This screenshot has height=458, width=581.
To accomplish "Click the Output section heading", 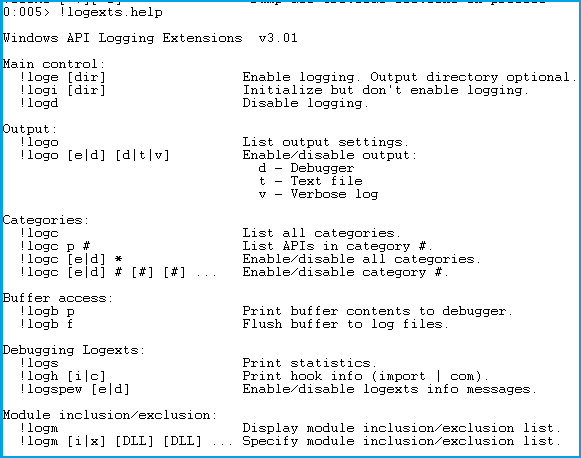I will point(30,129).
